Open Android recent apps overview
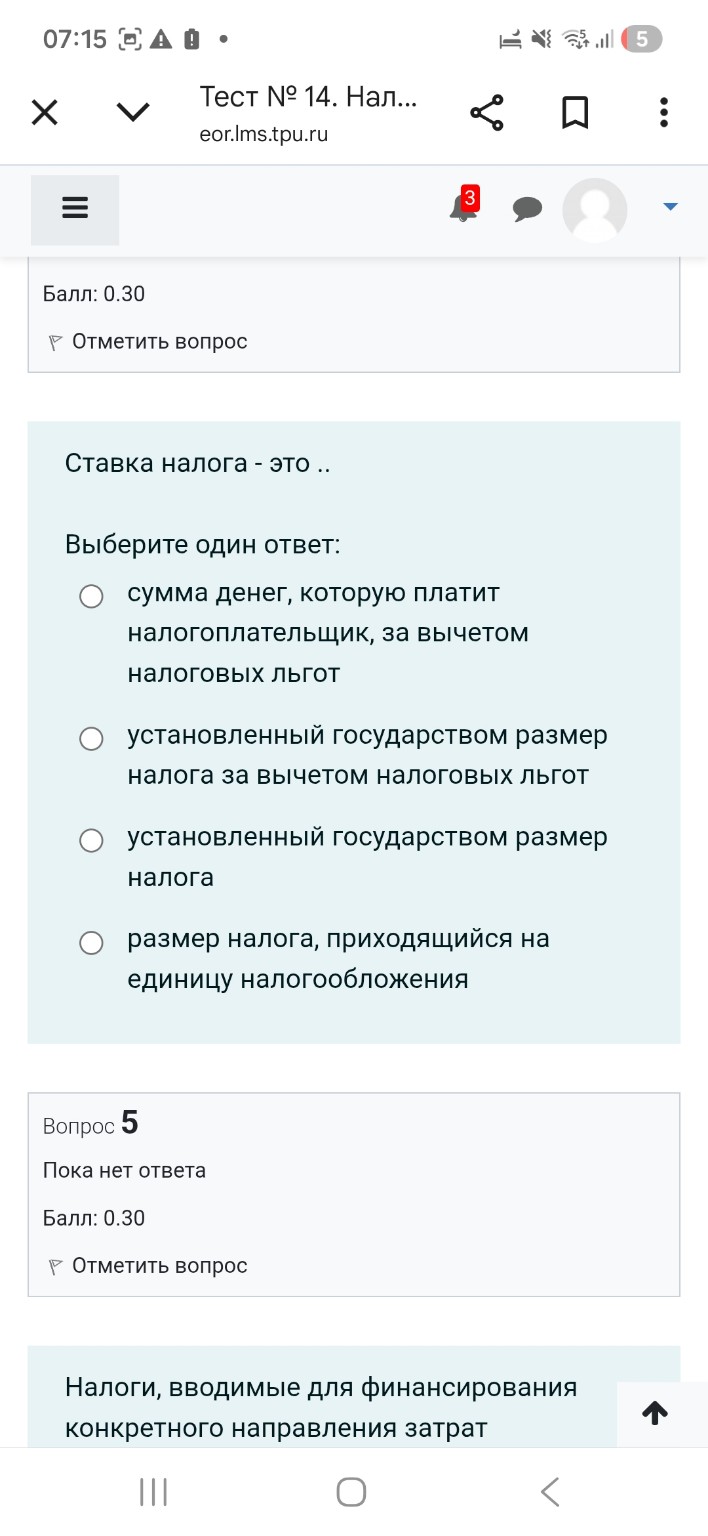 point(151,1491)
